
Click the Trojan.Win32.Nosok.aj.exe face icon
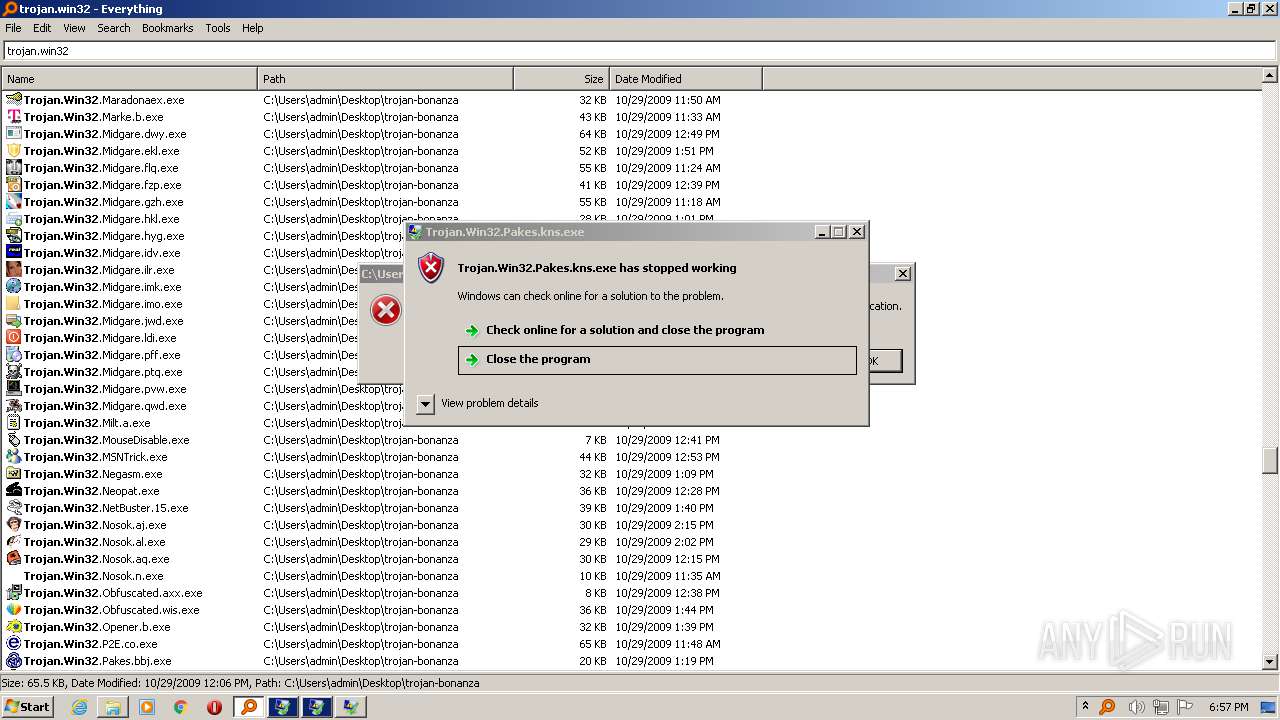(x=14, y=525)
